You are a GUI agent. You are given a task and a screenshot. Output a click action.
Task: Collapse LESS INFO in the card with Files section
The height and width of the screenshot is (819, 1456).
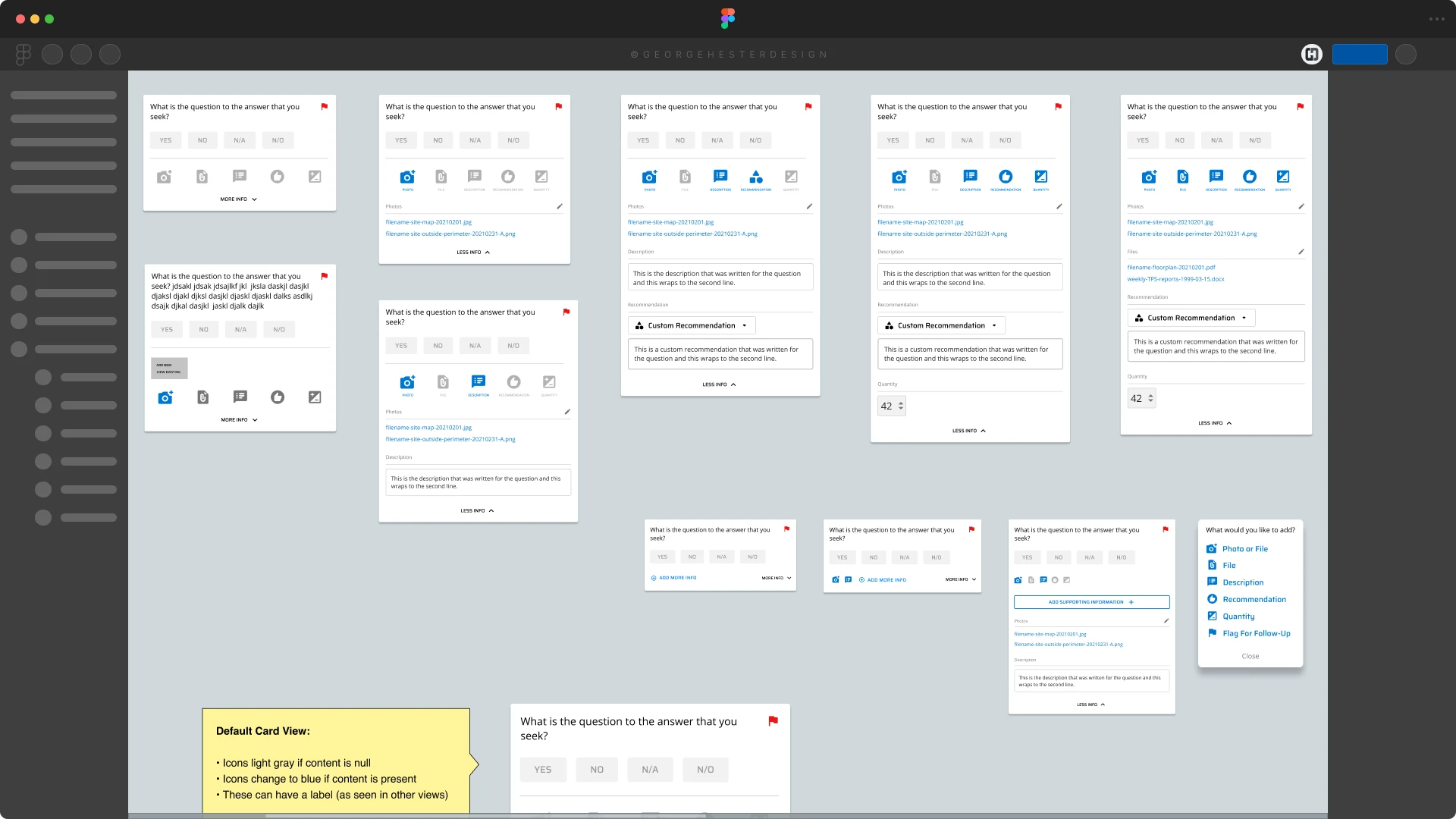click(1216, 423)
